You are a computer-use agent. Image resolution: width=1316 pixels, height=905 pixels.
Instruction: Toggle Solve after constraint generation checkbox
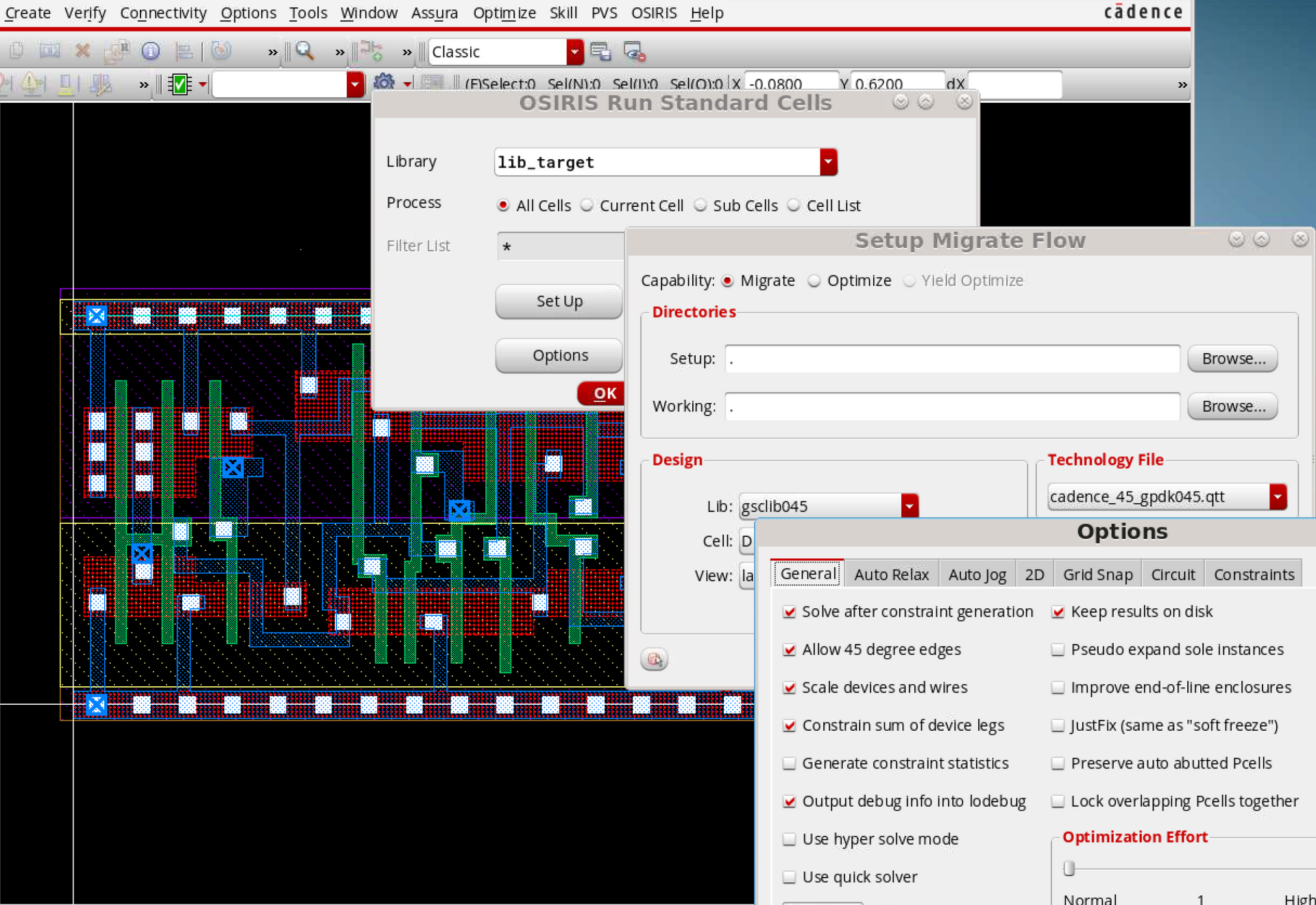(x=790, y=612)
